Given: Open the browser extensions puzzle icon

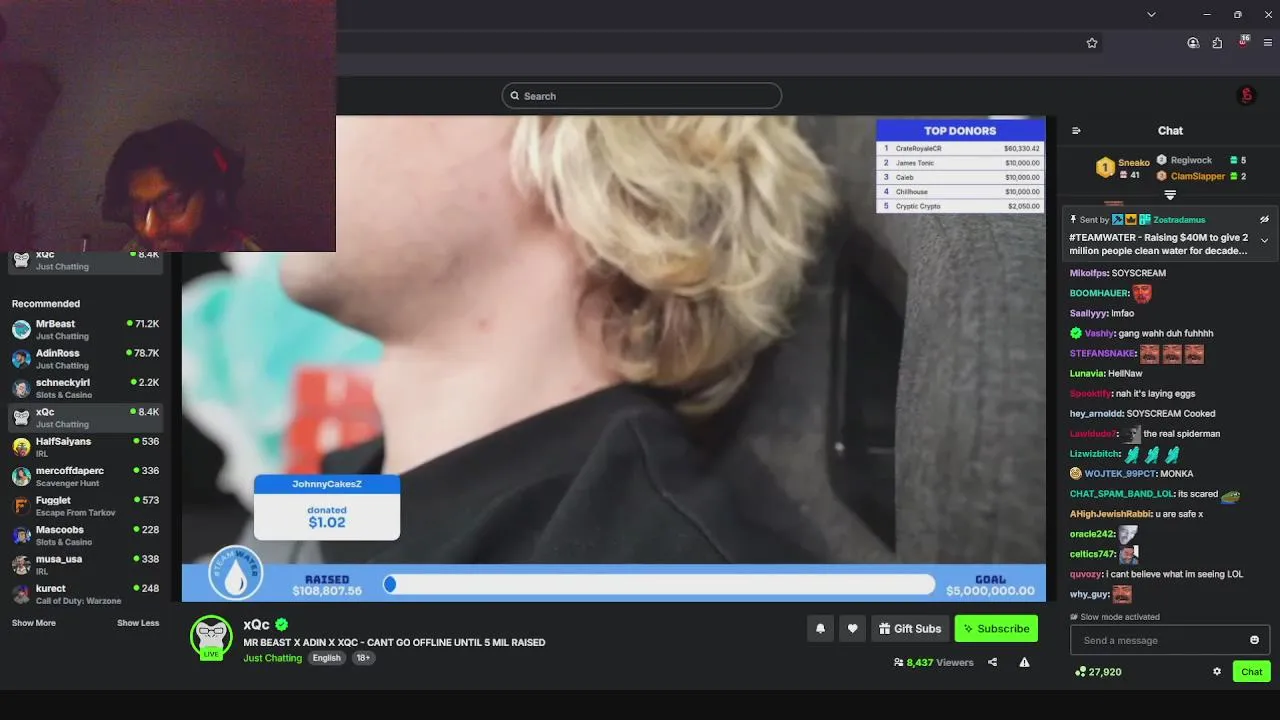Looking at the screenshot, I should (1217, 43).
